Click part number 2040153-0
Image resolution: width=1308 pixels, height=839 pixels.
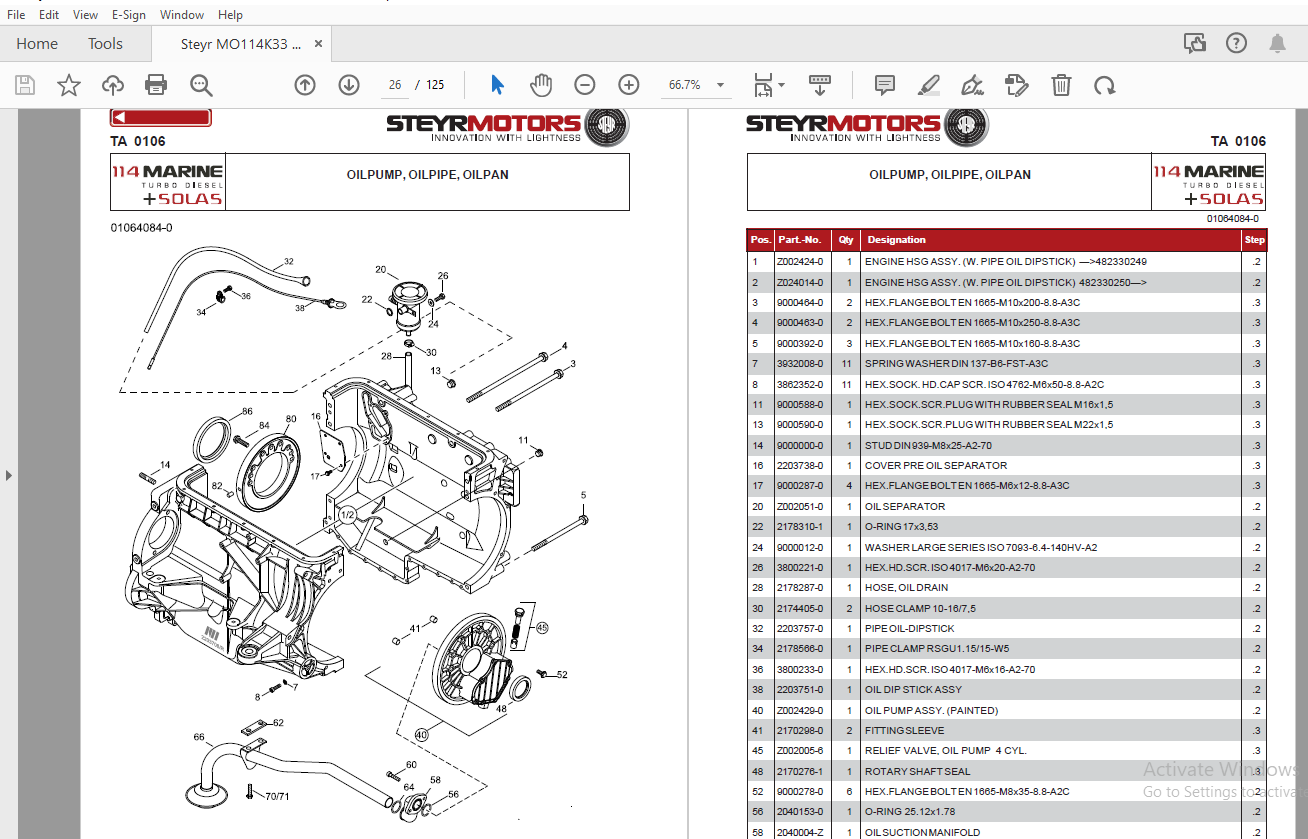(x=800, y=813)
